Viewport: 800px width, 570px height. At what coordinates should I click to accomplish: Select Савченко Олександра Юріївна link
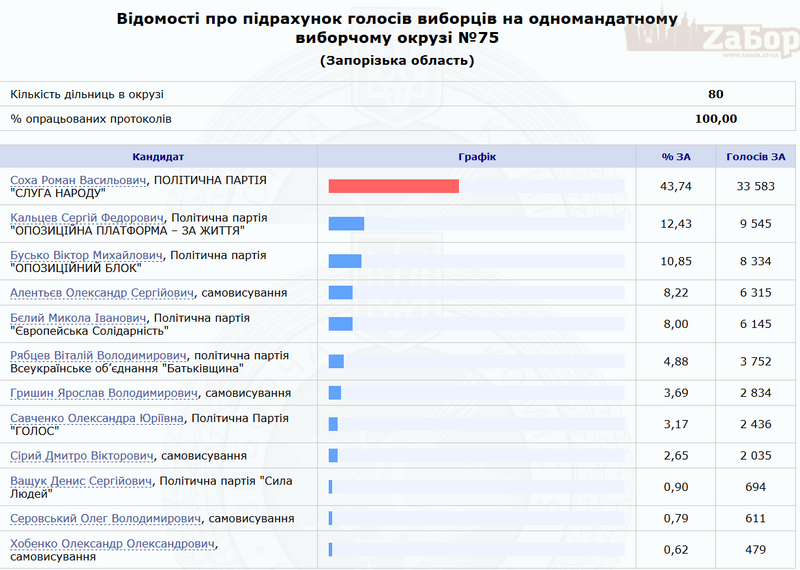[97, 418]
